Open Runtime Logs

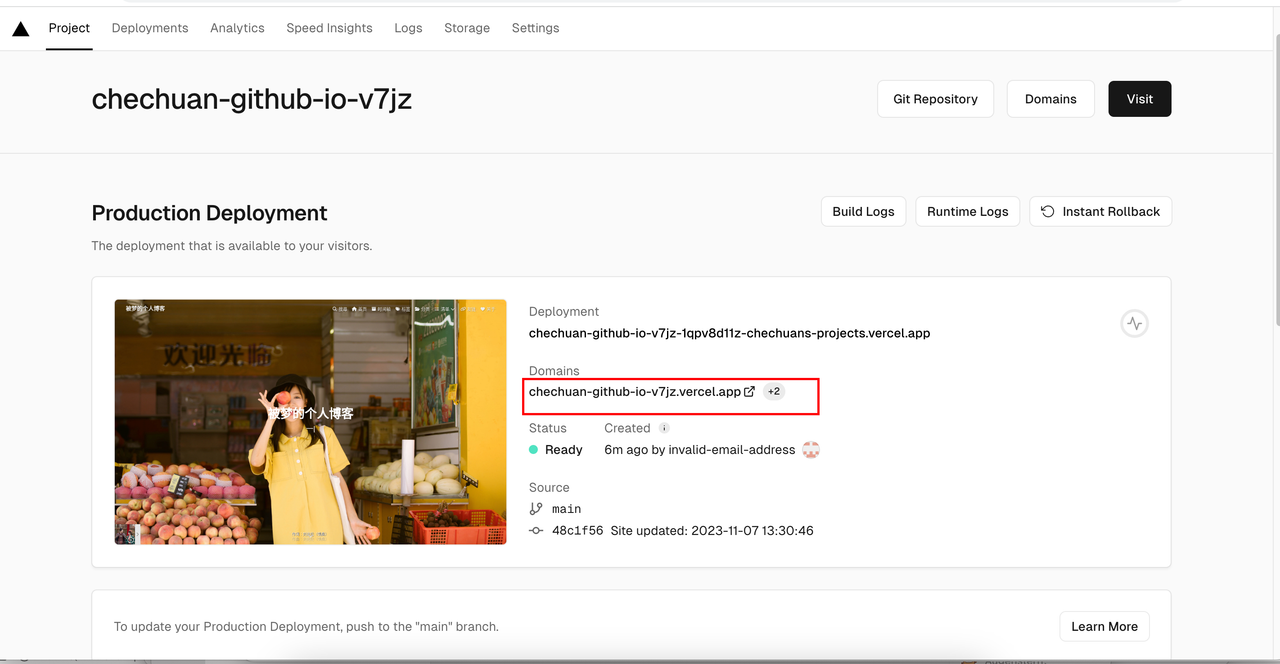pyautogui.click(x=968, y=211)
